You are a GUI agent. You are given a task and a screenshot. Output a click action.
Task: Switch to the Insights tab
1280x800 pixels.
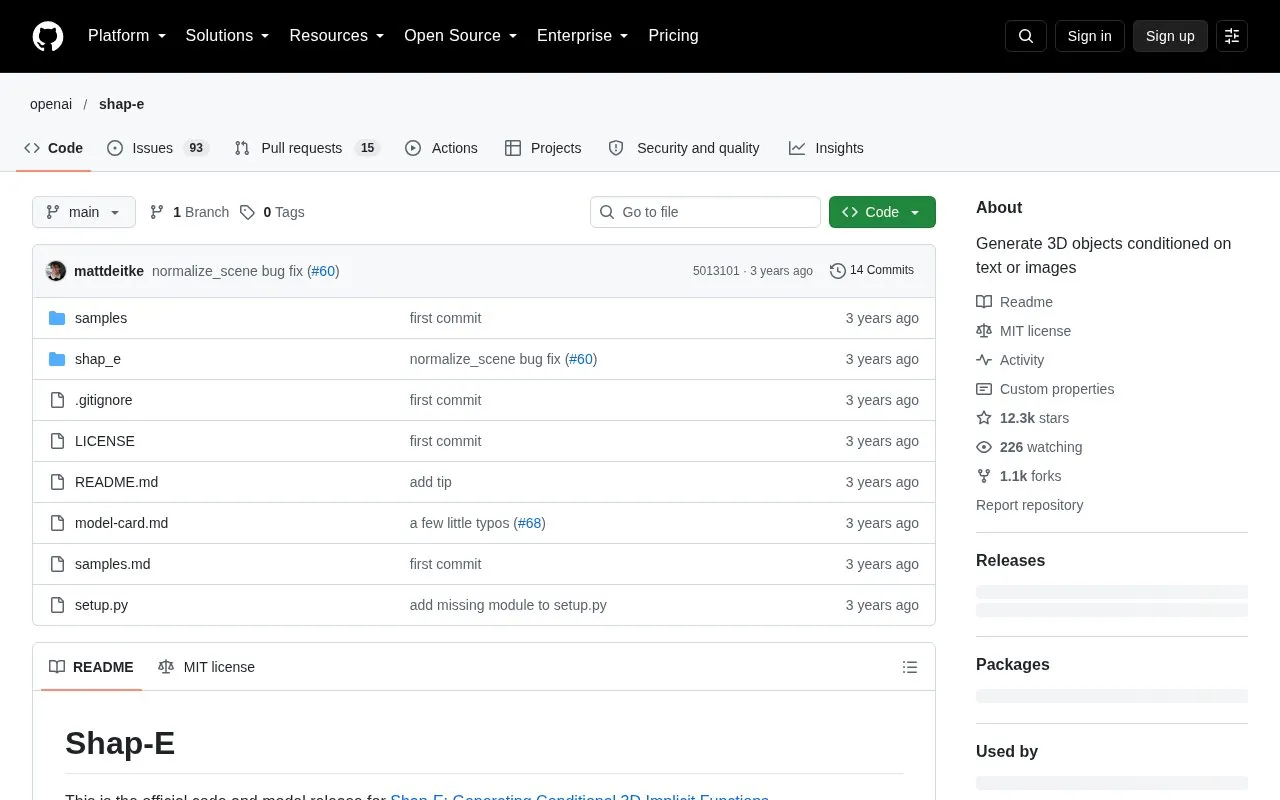coord(826,148)
